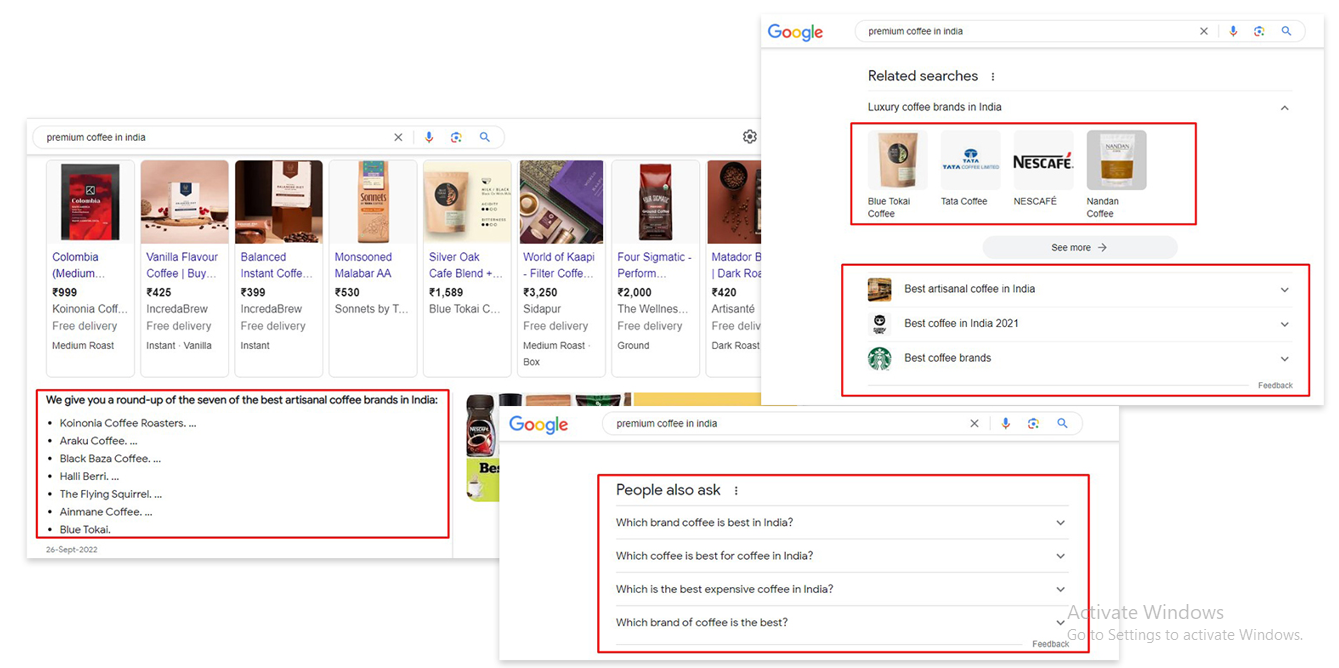Open Vanilla Flavour Coffee product link
Viewport: 1339px width, 668px height.
click(182, 265)
